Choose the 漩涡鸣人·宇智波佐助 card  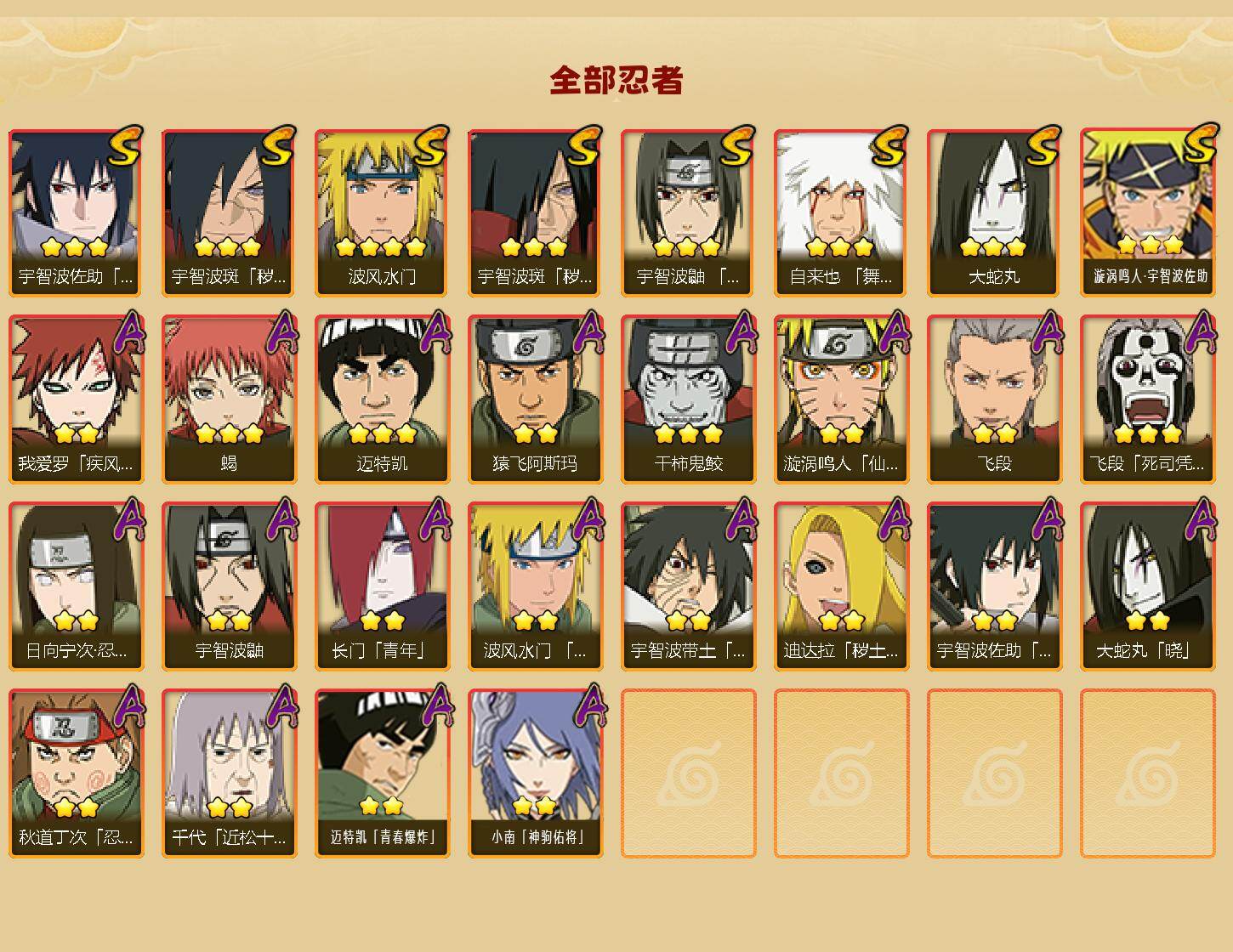click(1148, 212)
